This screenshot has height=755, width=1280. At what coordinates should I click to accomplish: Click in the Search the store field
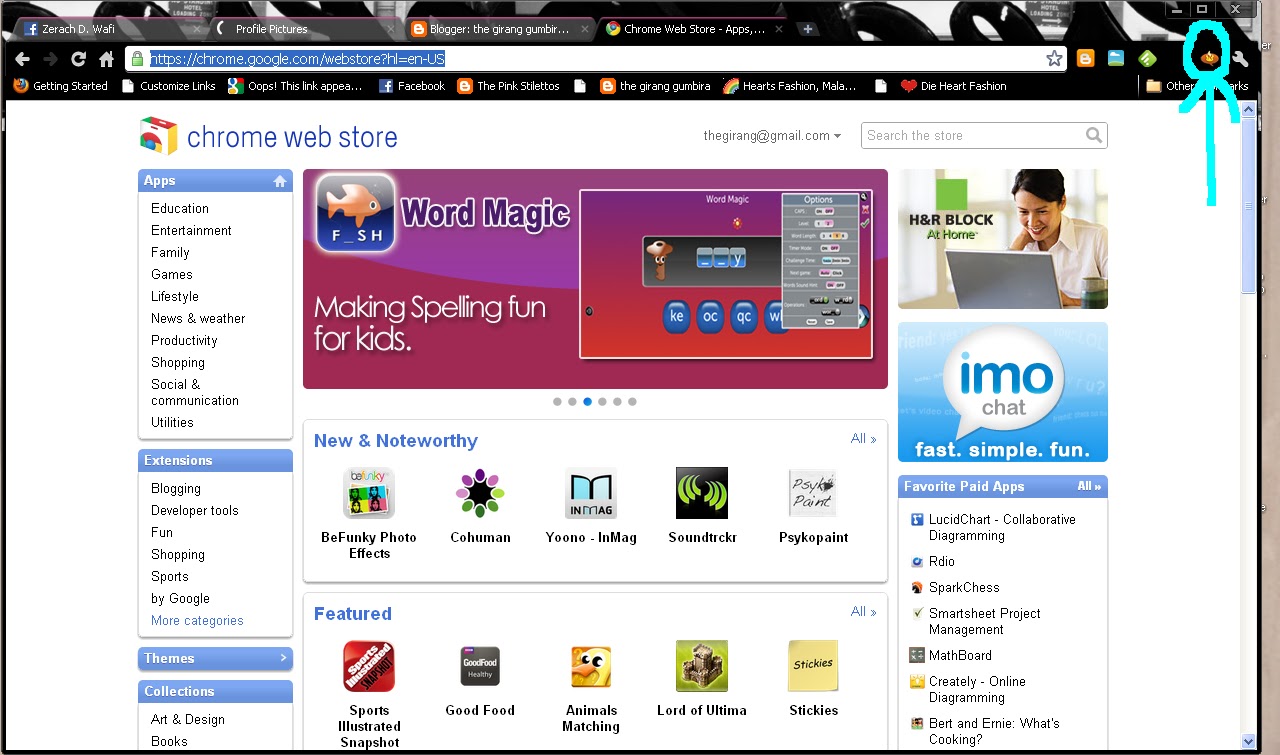tap(974, 135)
